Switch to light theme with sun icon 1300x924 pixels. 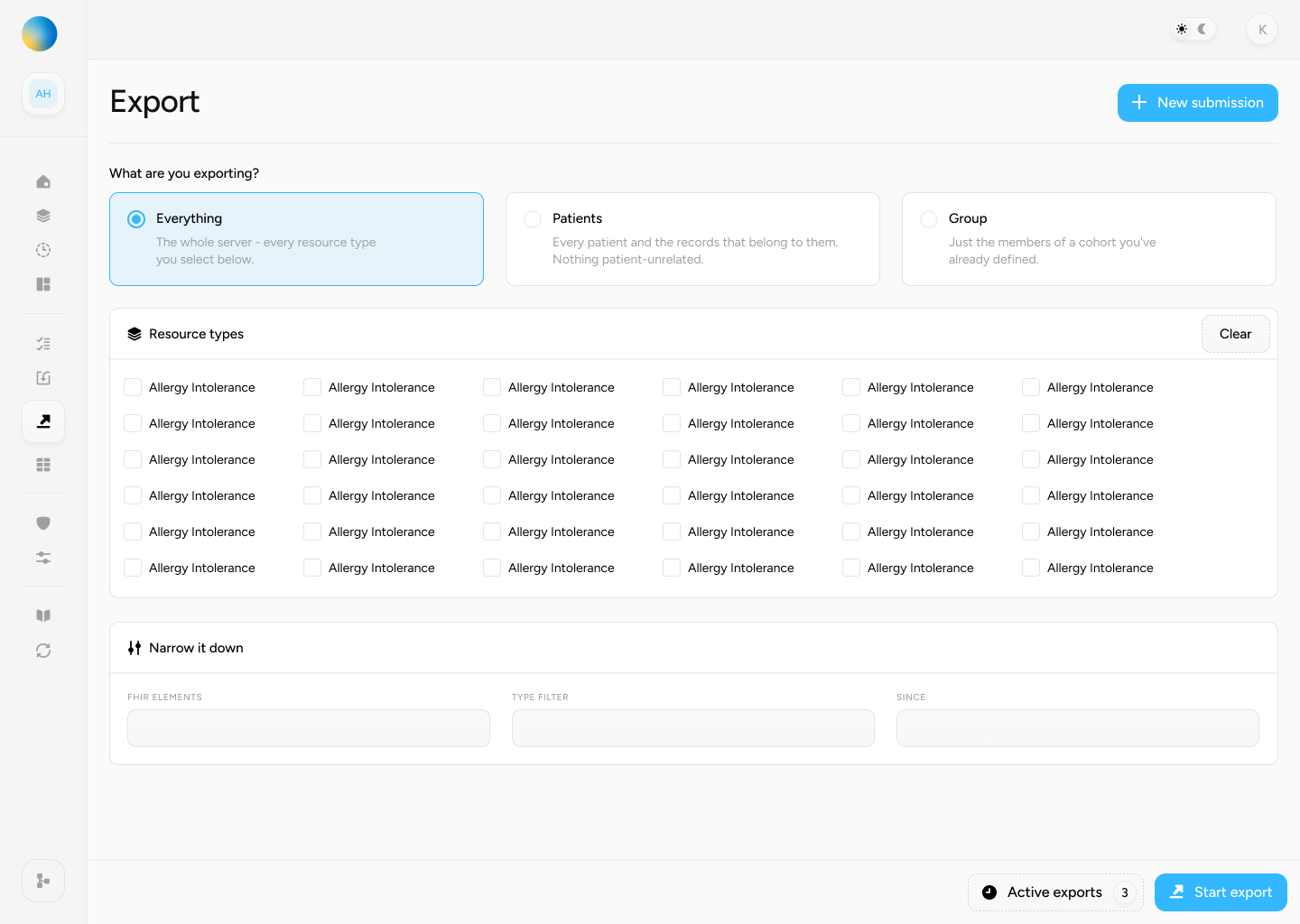pyautogui.click(x=1182, y=29)
